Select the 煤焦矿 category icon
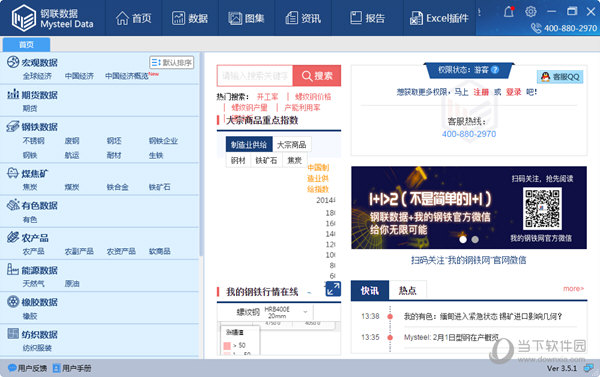The height and width of the screenshot is (377, 600). 13,173
